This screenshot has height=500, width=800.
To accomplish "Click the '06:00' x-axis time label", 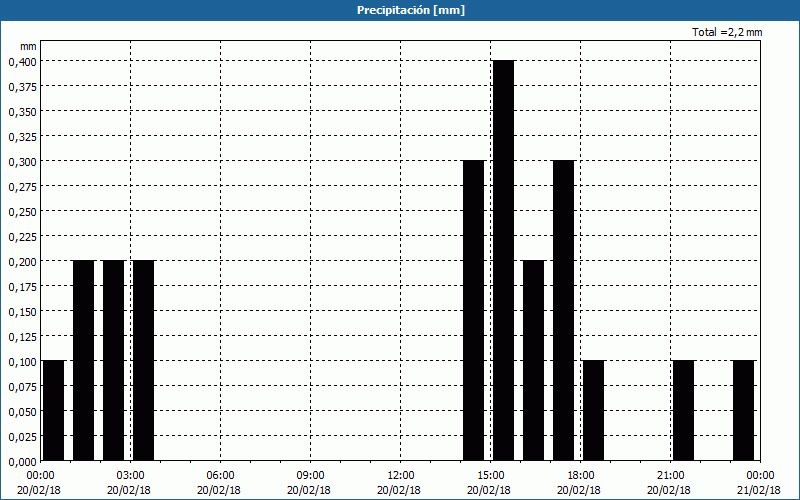I will pyautogui.click(x=220, y=476).
